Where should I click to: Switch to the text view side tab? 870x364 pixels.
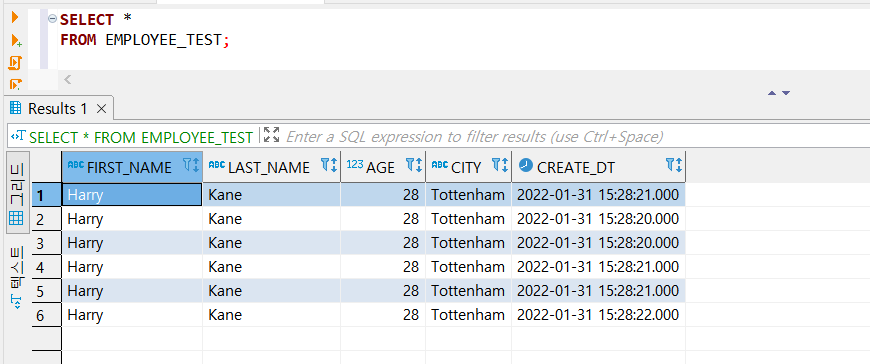[17, 278]
